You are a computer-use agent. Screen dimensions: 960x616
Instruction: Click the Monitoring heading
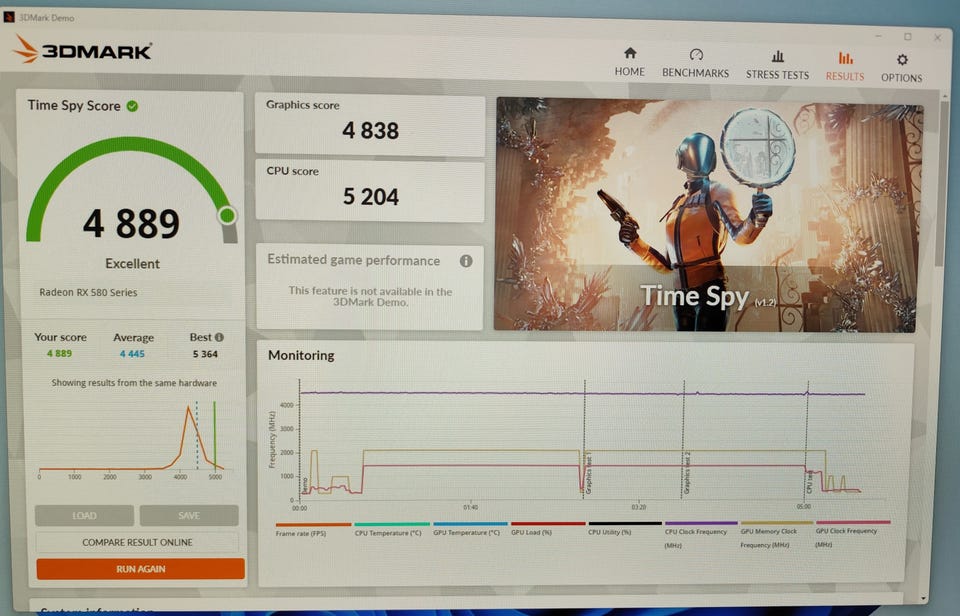pos(301,356)
